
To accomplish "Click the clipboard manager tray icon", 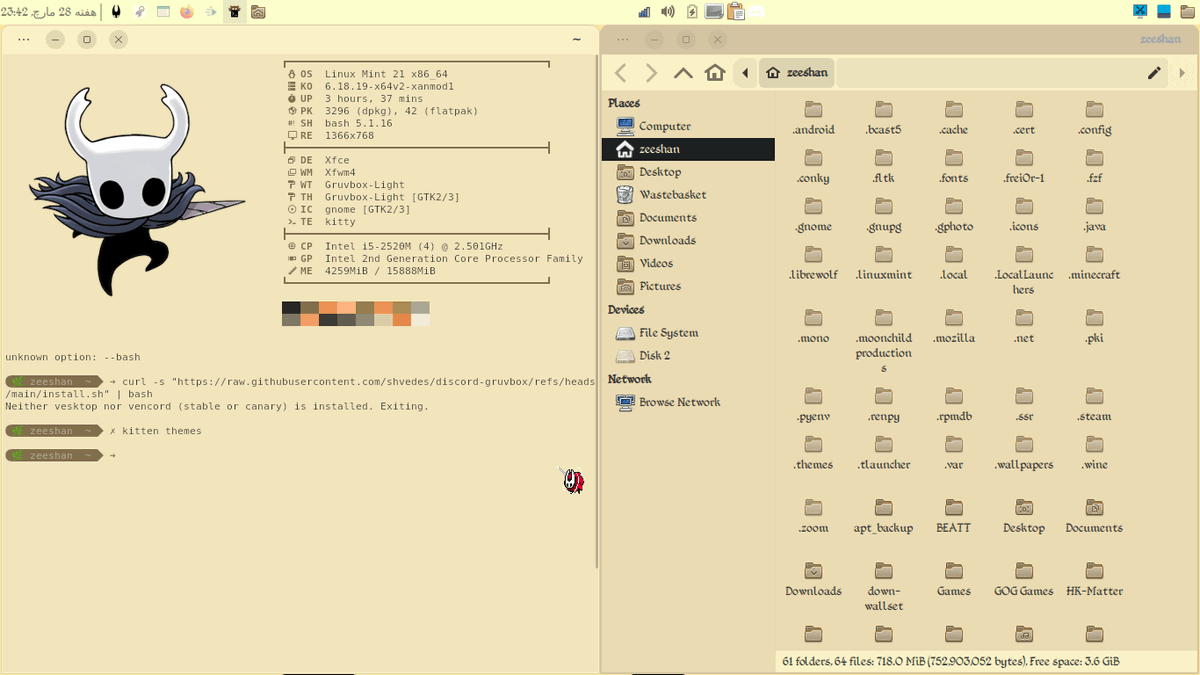I will tap(737, 12).
